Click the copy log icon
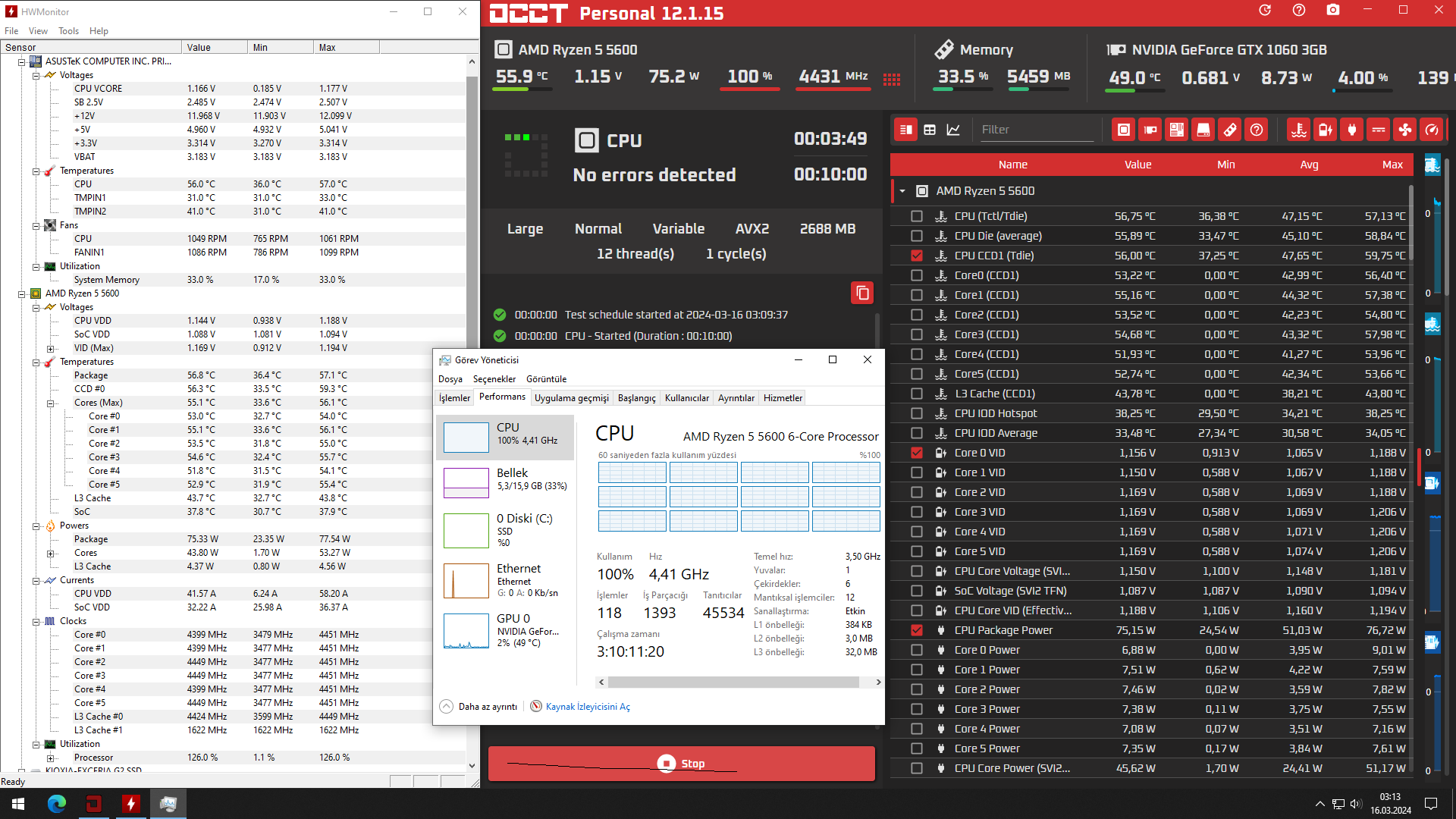This screenshot has height=819, width=1456. (x=862, y=293)
